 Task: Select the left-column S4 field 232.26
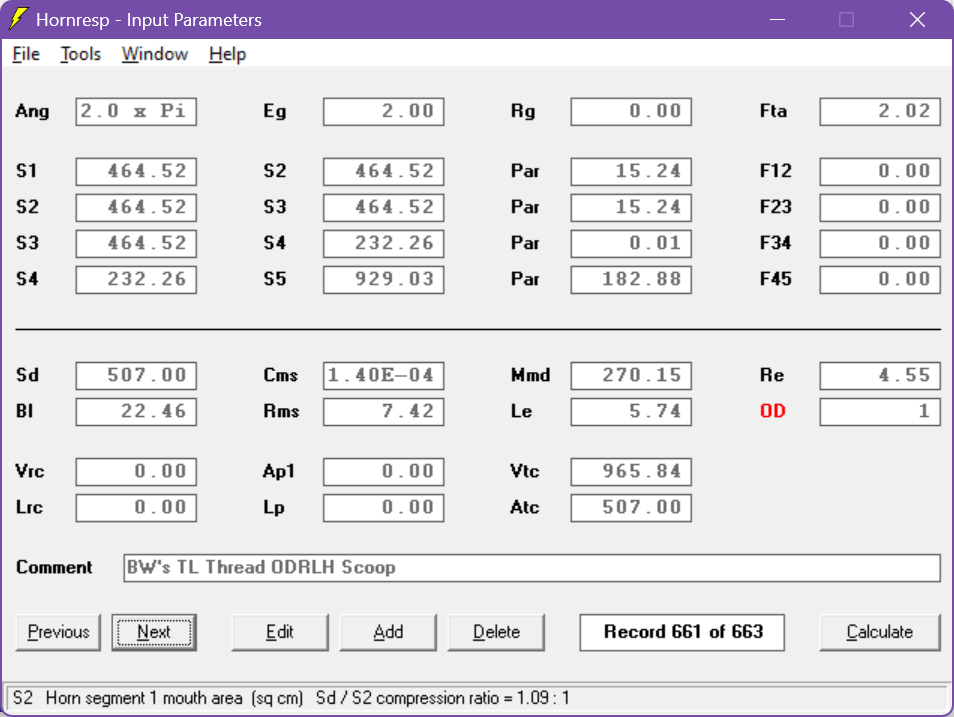pos(136,279)
